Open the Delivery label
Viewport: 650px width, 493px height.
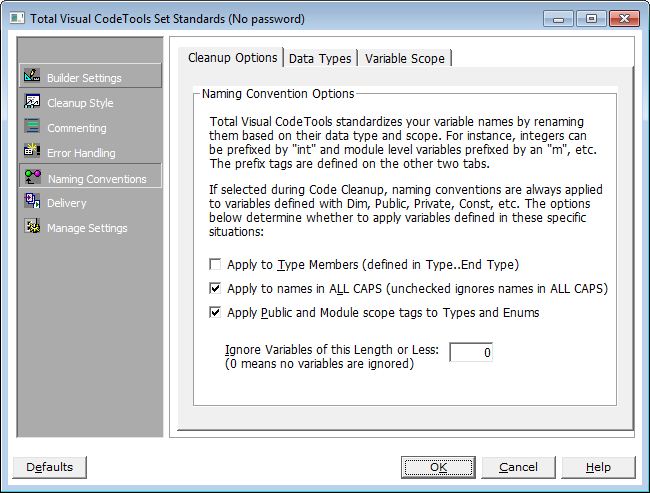pos(67,203)
